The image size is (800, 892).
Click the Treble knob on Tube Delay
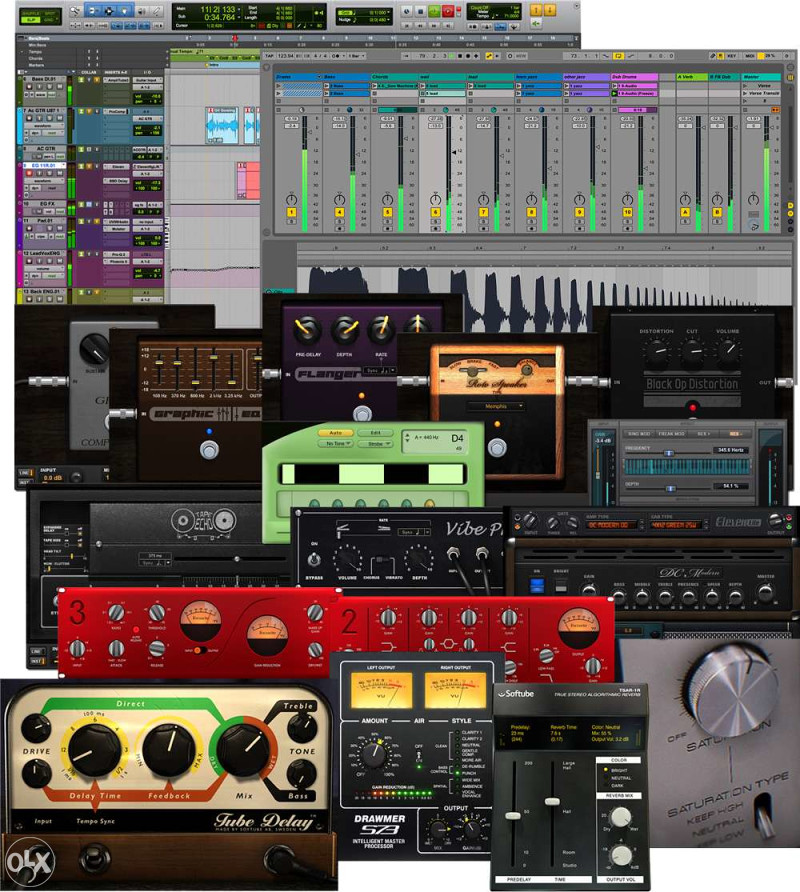(300, 728)
